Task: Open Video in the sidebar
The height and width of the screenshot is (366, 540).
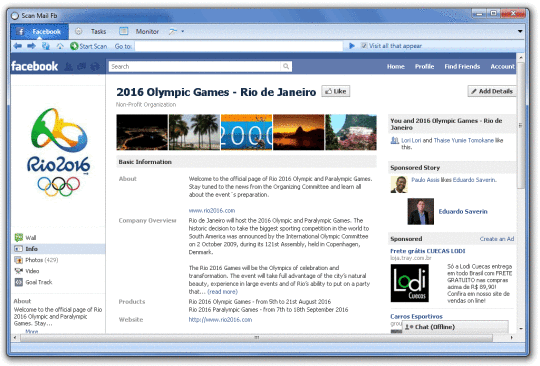Action: (x=32, y=271)
